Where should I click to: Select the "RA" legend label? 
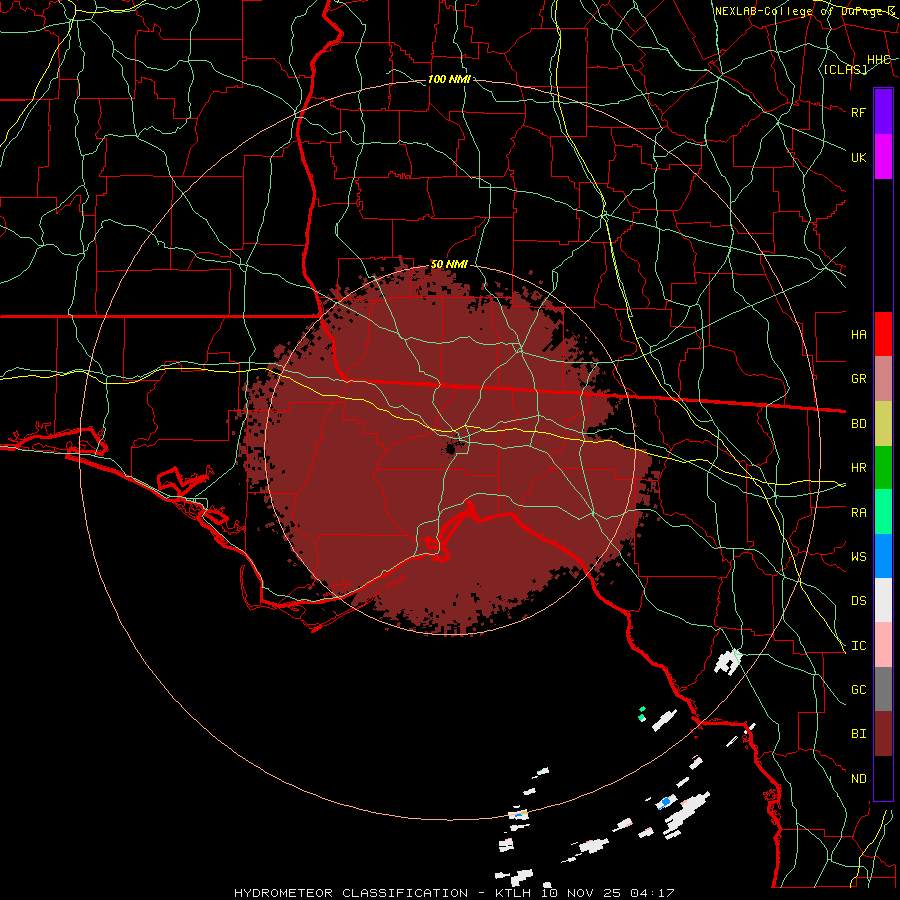[x=859, y=513]
